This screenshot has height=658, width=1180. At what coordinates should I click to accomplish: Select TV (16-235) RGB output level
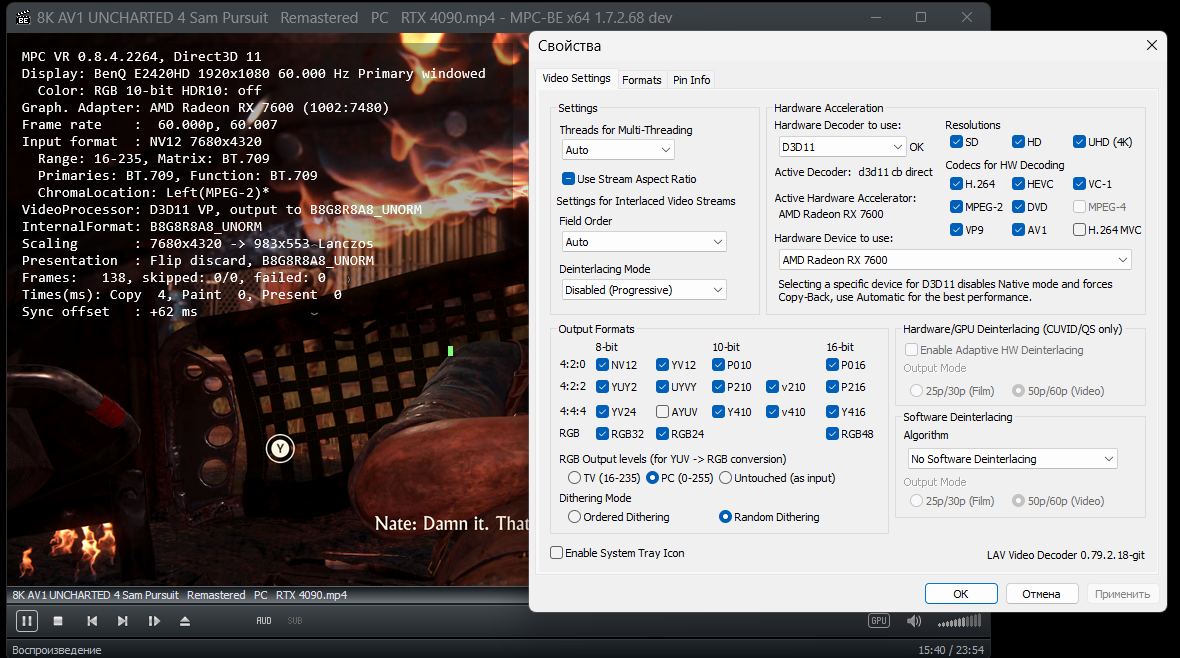(x=575, y=478)
